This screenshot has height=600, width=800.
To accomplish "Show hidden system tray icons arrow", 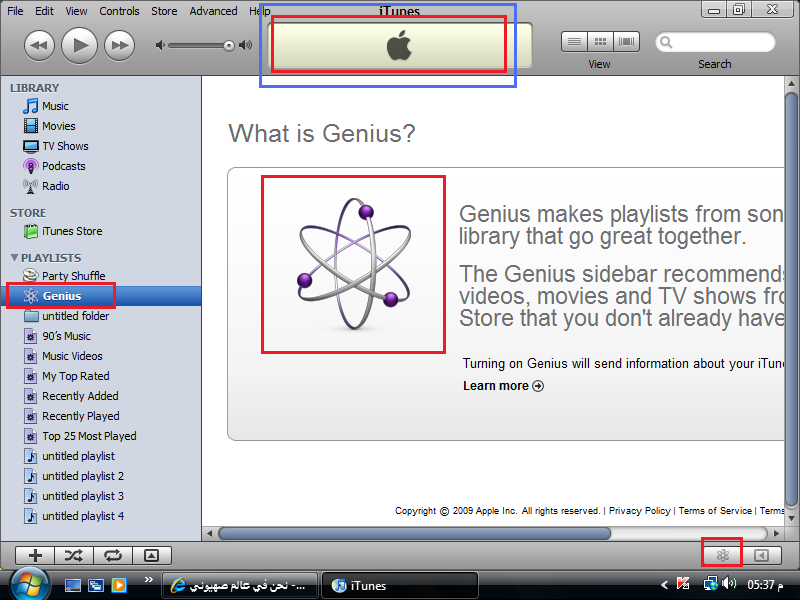I will (x=665, y=585).
